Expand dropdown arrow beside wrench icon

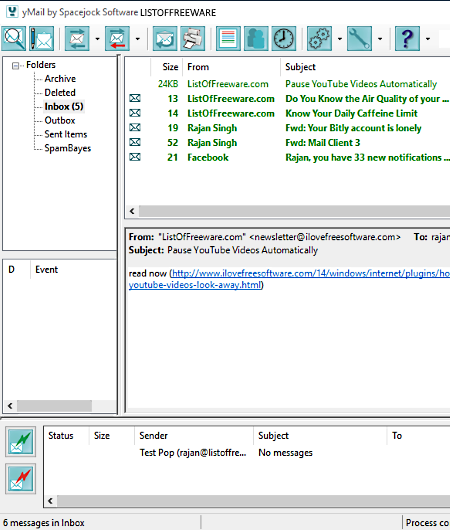[380, 39]
